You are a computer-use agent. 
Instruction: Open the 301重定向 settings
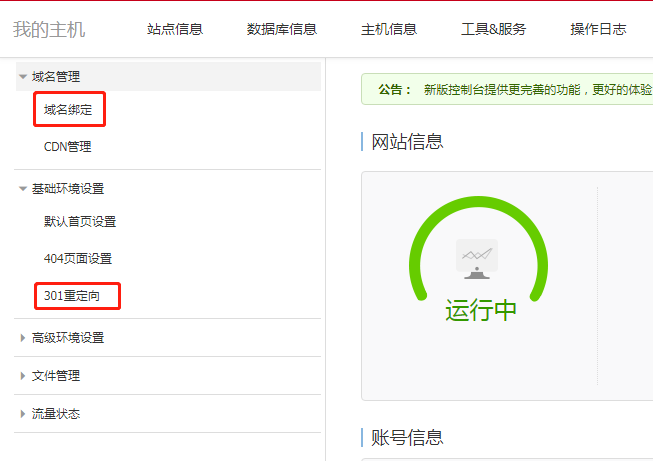click(72, 296)
